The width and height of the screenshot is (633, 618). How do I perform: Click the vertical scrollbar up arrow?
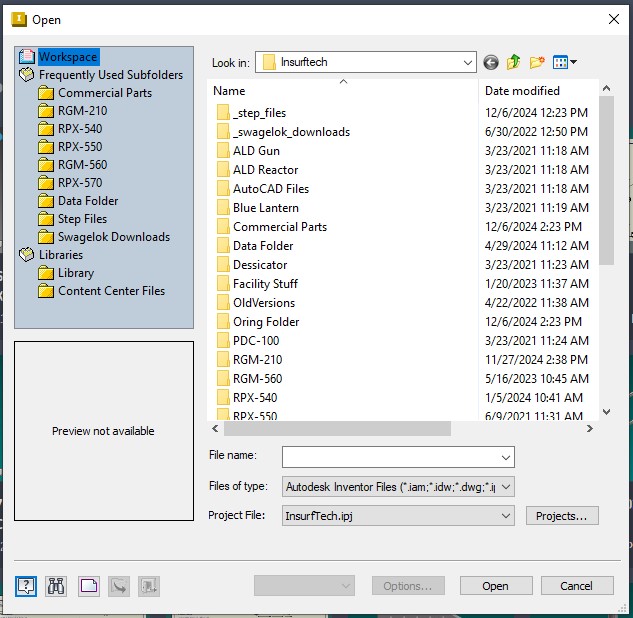(606, 88)
